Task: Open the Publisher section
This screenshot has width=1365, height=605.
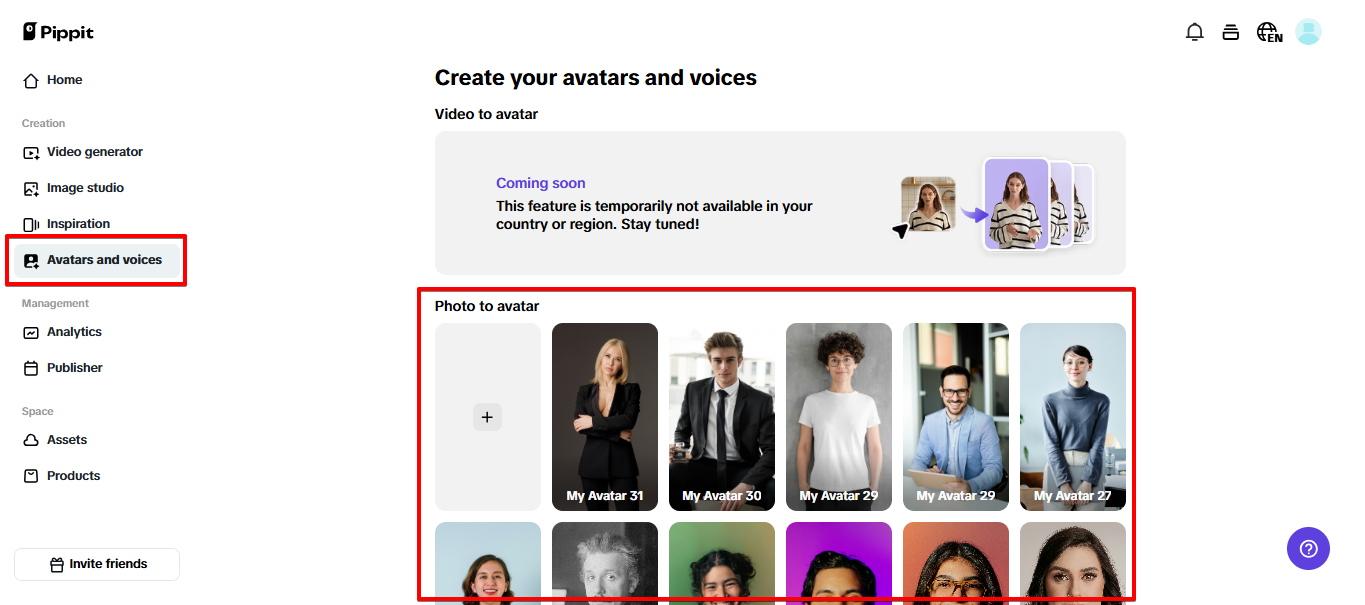Action: [74, 367]
